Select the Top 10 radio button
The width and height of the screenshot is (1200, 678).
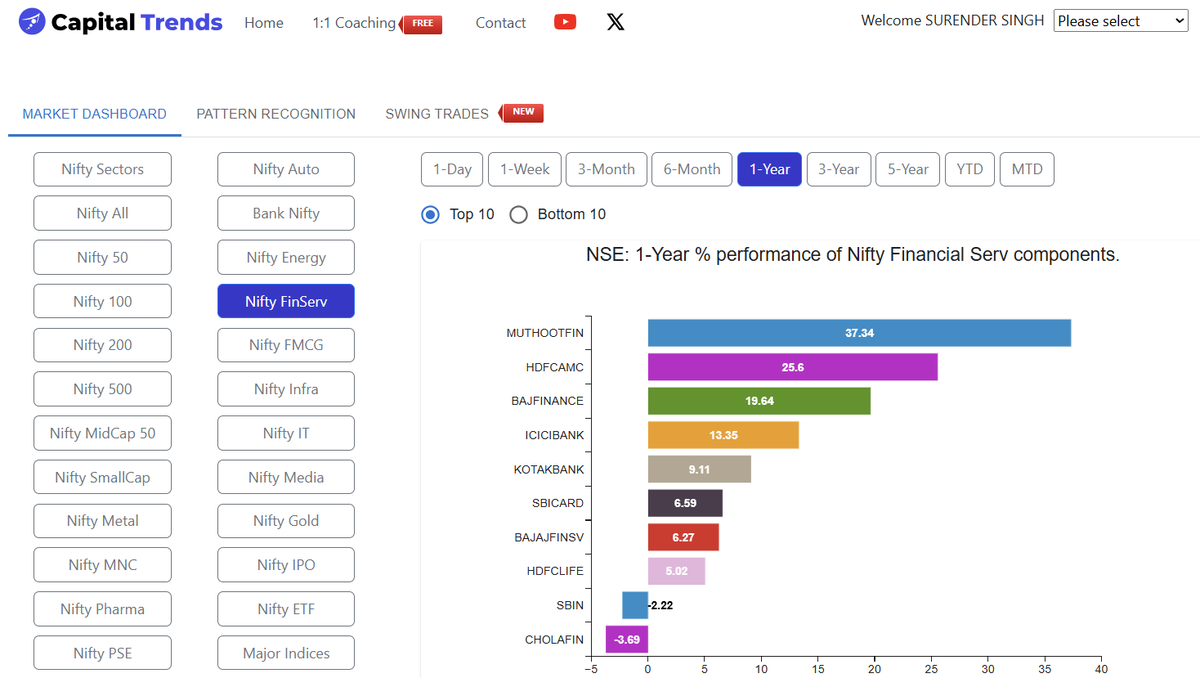(x=431, y=214)
